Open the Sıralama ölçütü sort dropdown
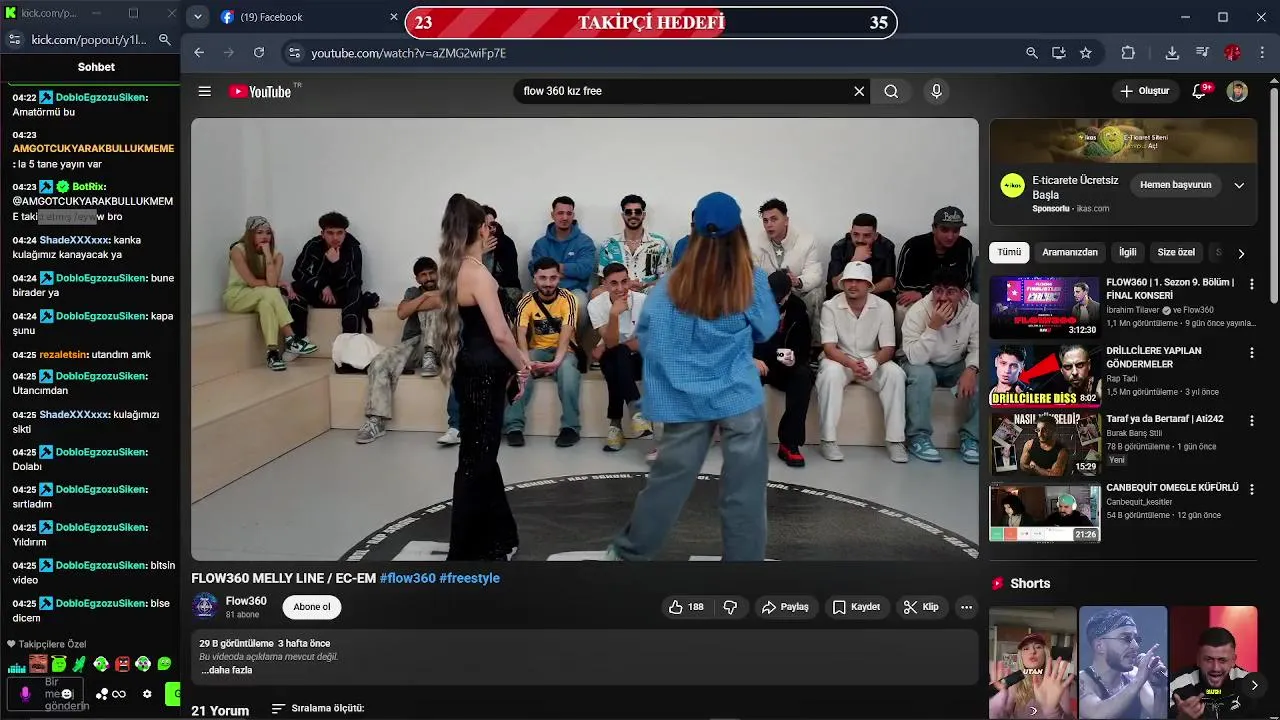 coord(318,709)
